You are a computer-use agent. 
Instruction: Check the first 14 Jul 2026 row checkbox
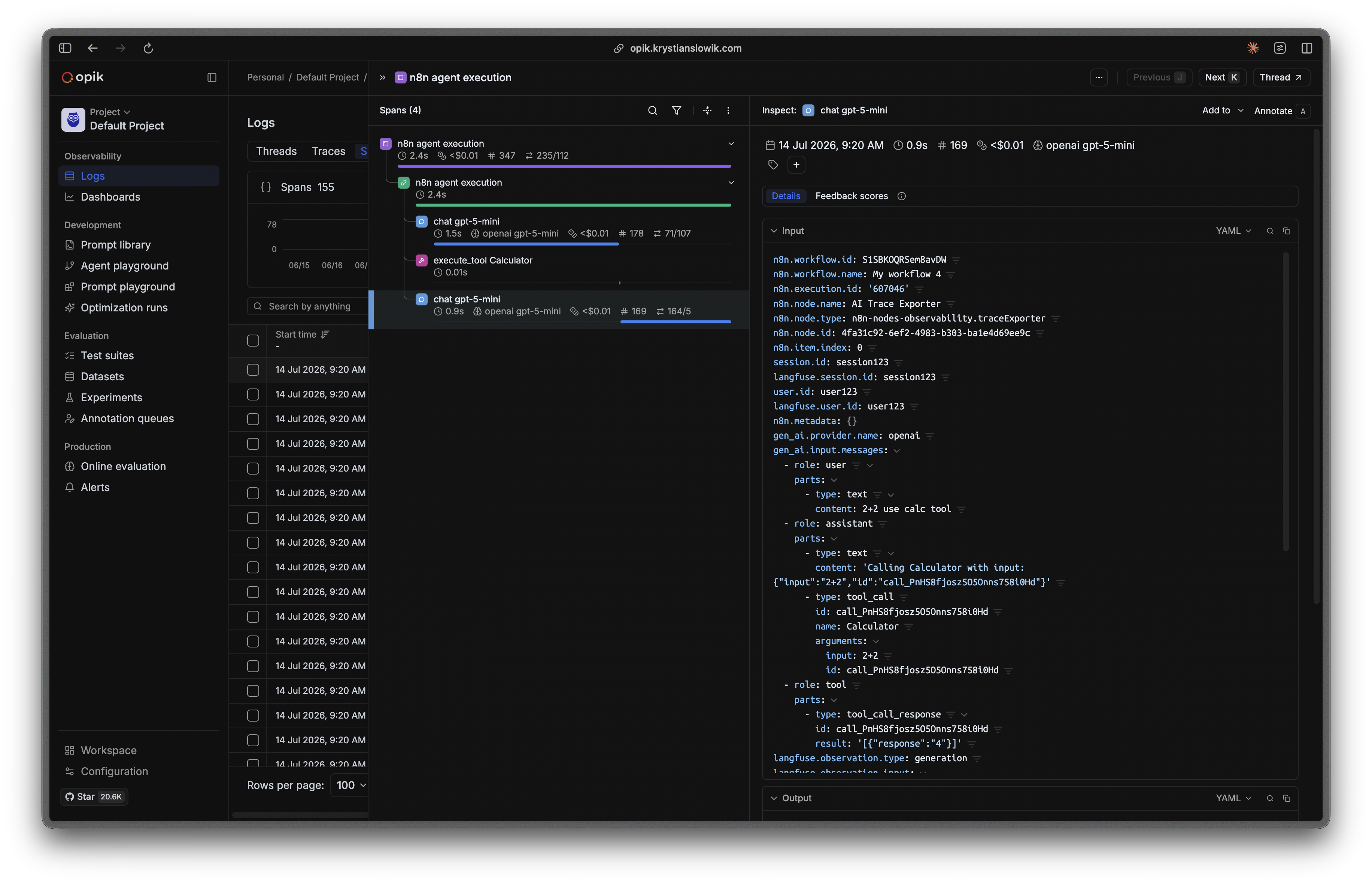253,370
